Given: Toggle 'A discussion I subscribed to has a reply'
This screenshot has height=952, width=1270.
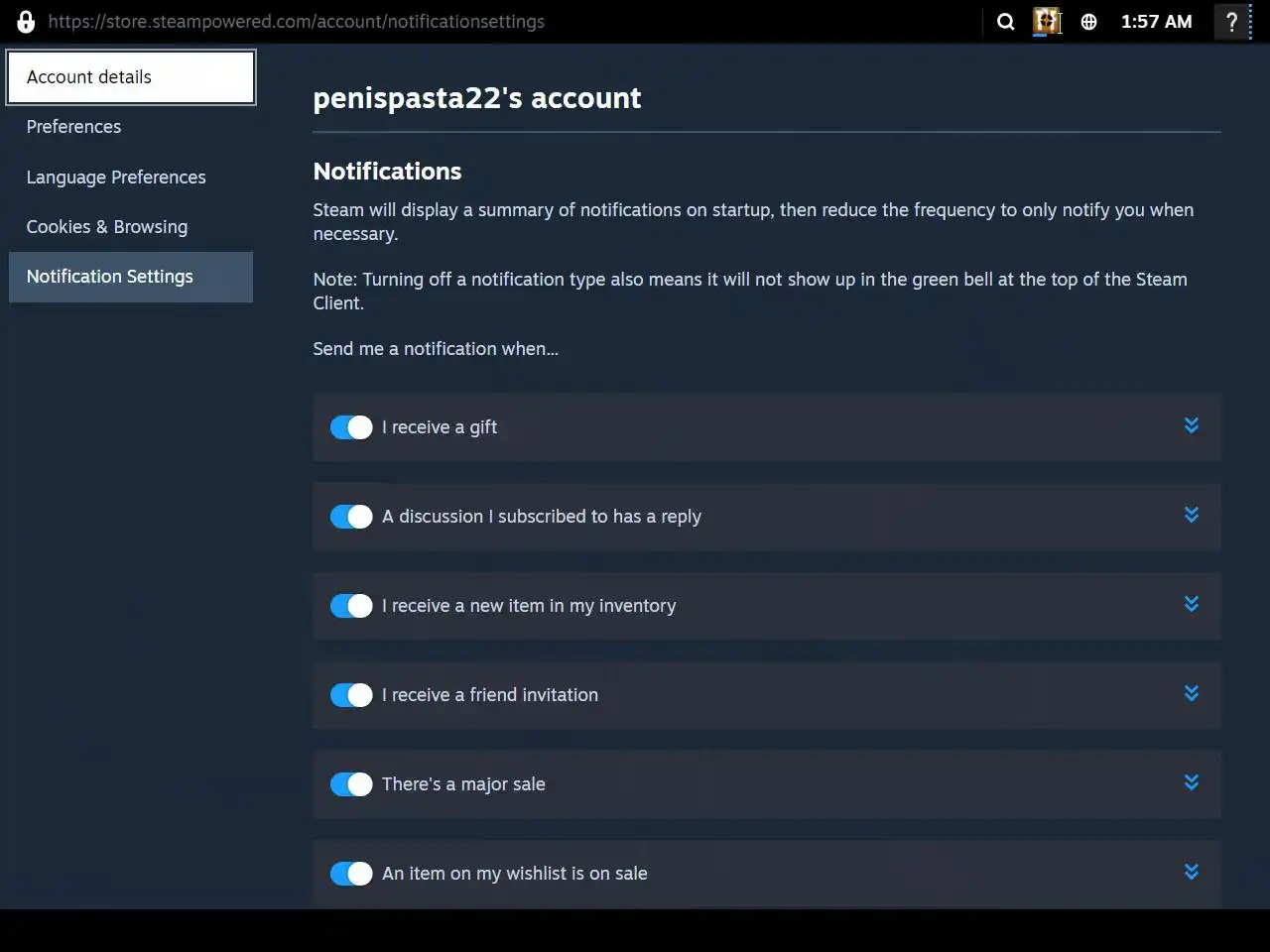Looking at the screenshot, I should pos(351,517).
